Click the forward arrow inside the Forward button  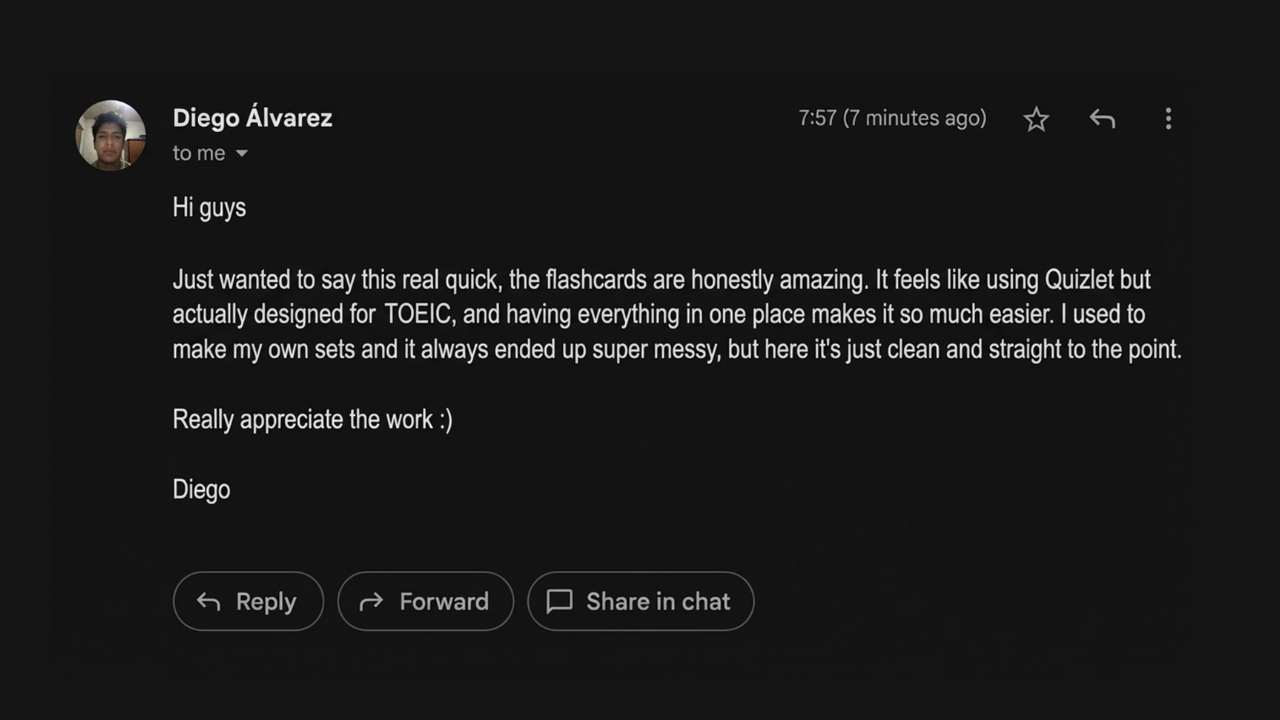(370, 601)
